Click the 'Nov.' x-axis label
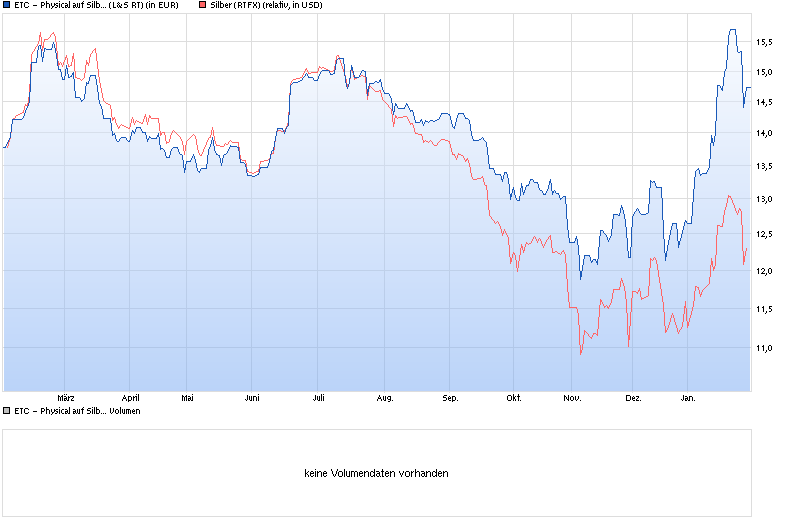 point(572,398)
